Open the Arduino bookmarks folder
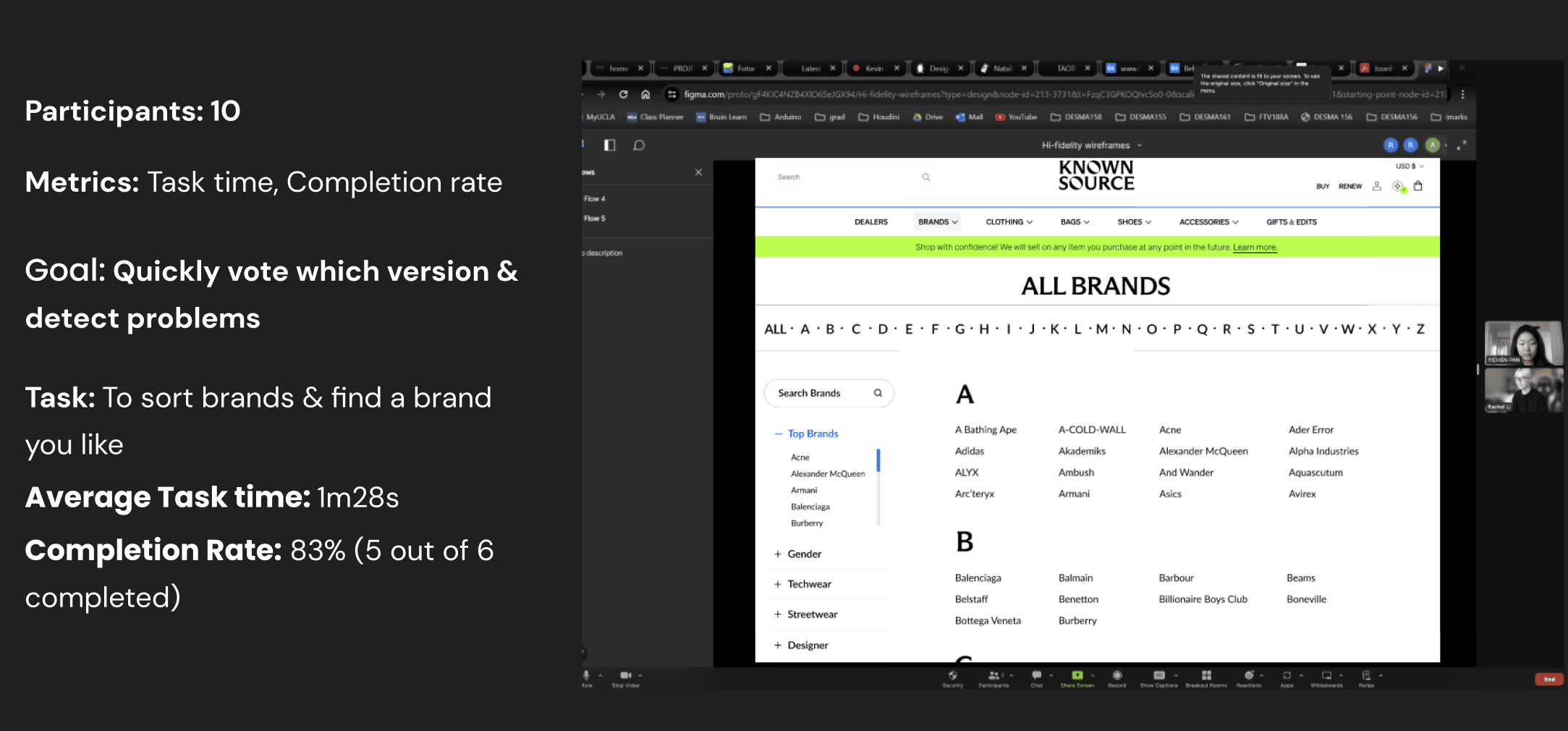 (x=780, y=117)
